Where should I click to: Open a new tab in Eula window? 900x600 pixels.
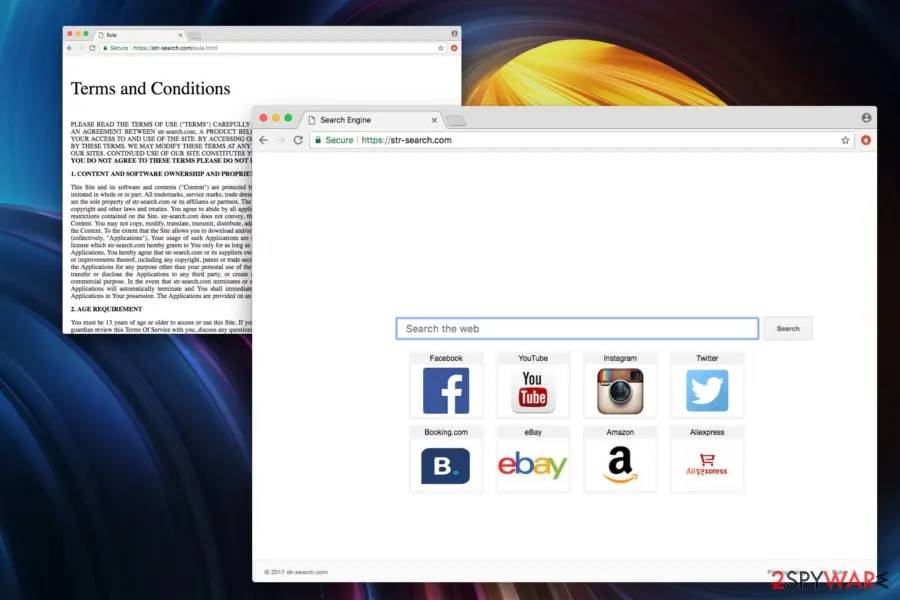pos(195,36)
